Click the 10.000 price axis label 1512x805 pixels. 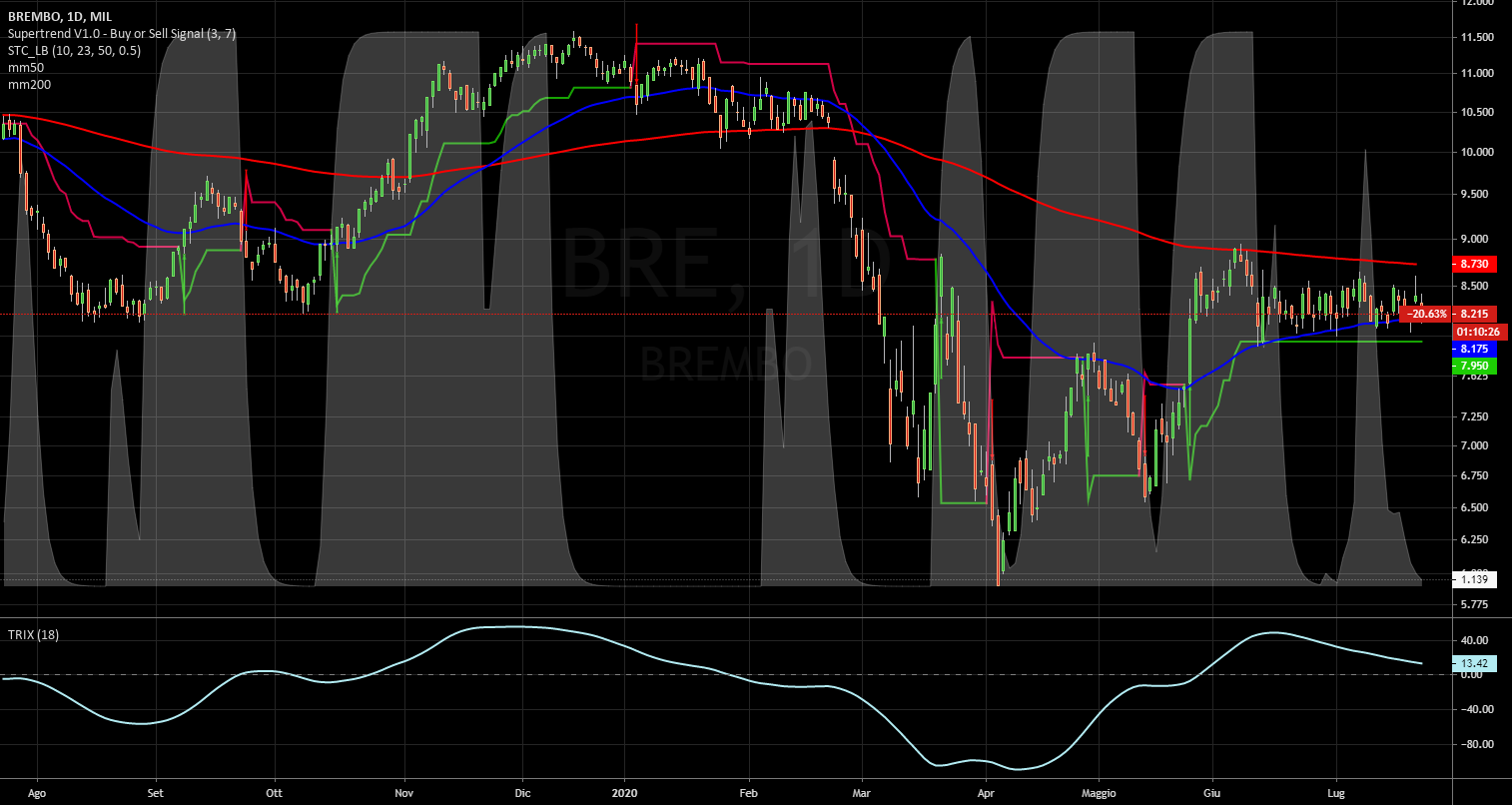pyautogui.click(x=1476, y=152)
